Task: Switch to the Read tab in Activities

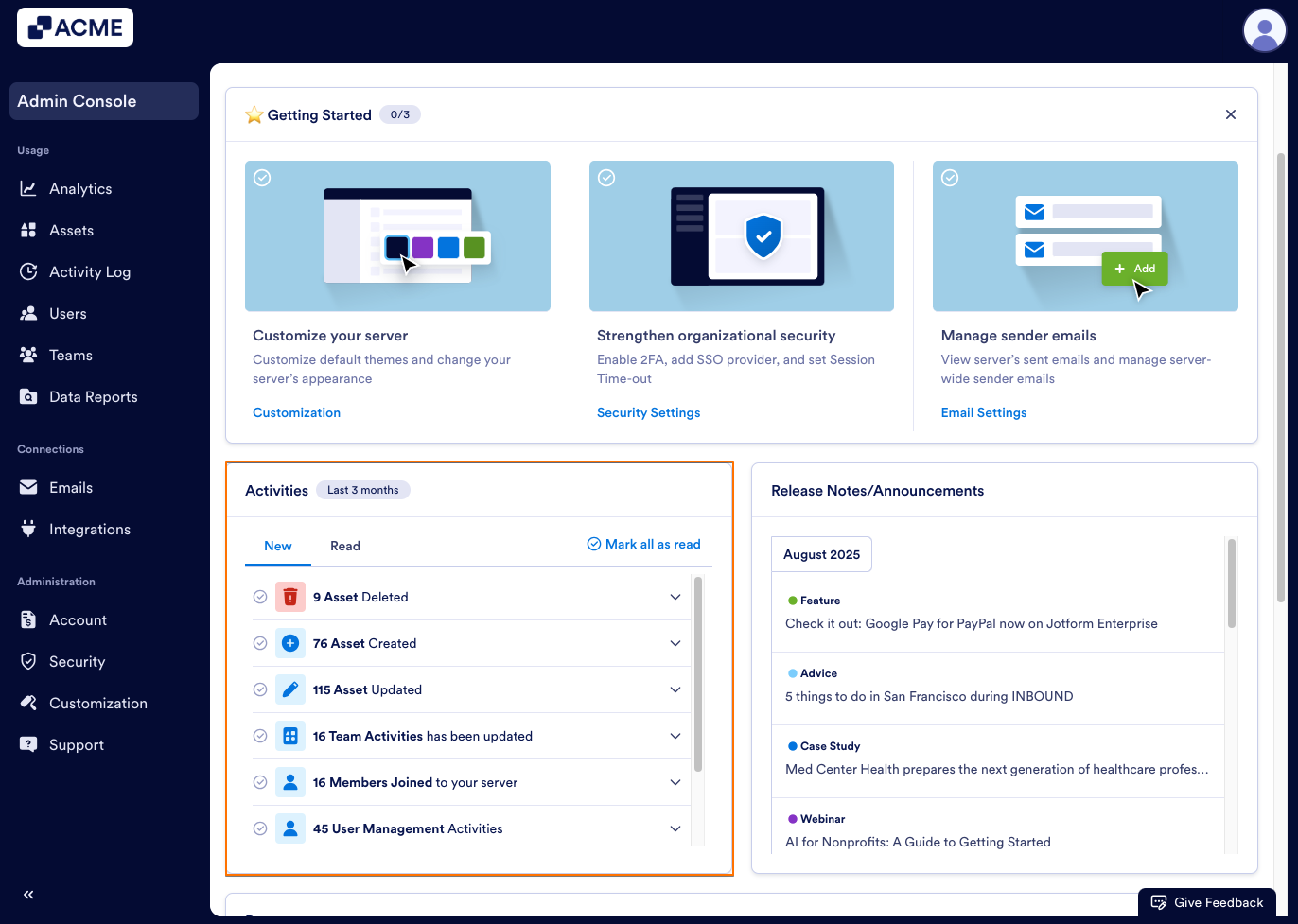Action: coord(344,546)
